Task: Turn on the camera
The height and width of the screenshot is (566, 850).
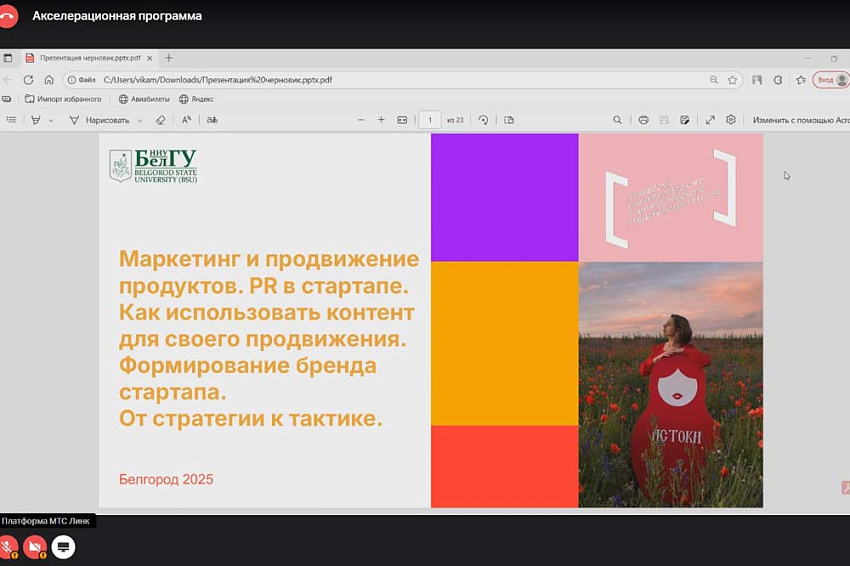Action: 35,547
